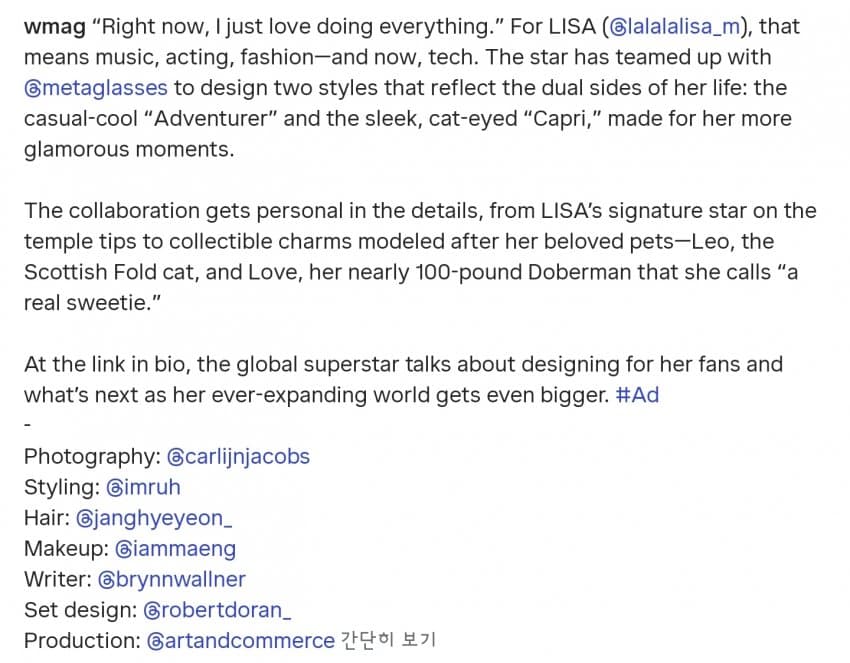Click the Threads icon before robertdoran_
This screenshot has width=850, height=663.
(152, 611)
